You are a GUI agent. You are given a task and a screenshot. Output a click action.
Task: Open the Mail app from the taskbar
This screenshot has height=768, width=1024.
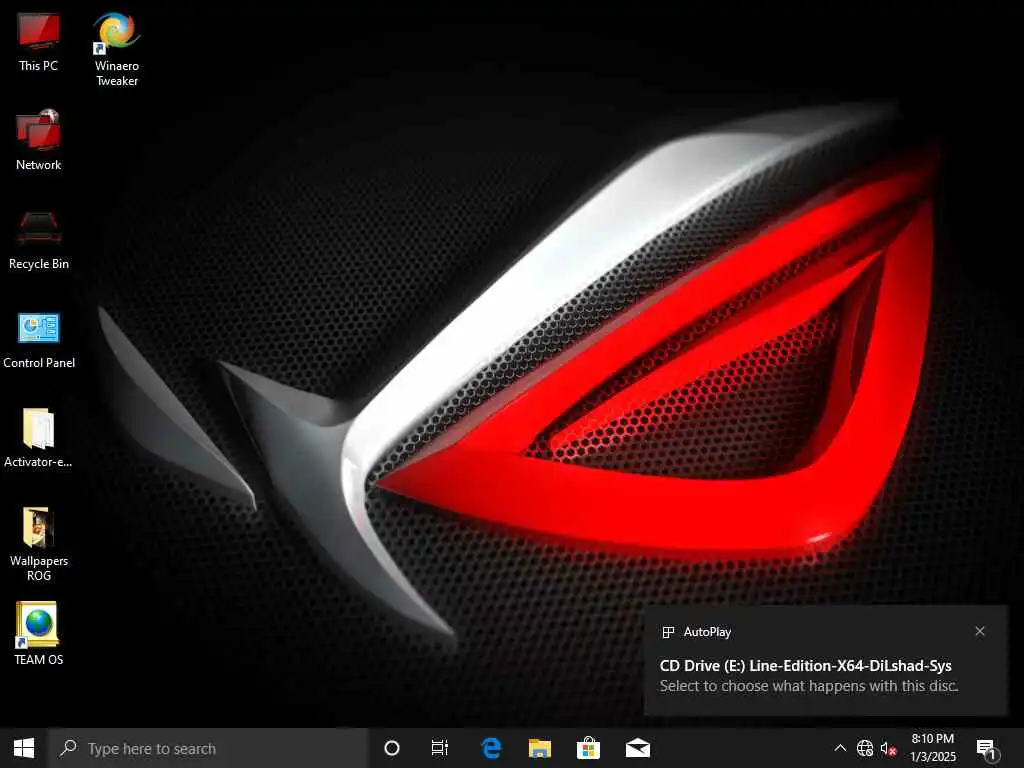[638, 748]
